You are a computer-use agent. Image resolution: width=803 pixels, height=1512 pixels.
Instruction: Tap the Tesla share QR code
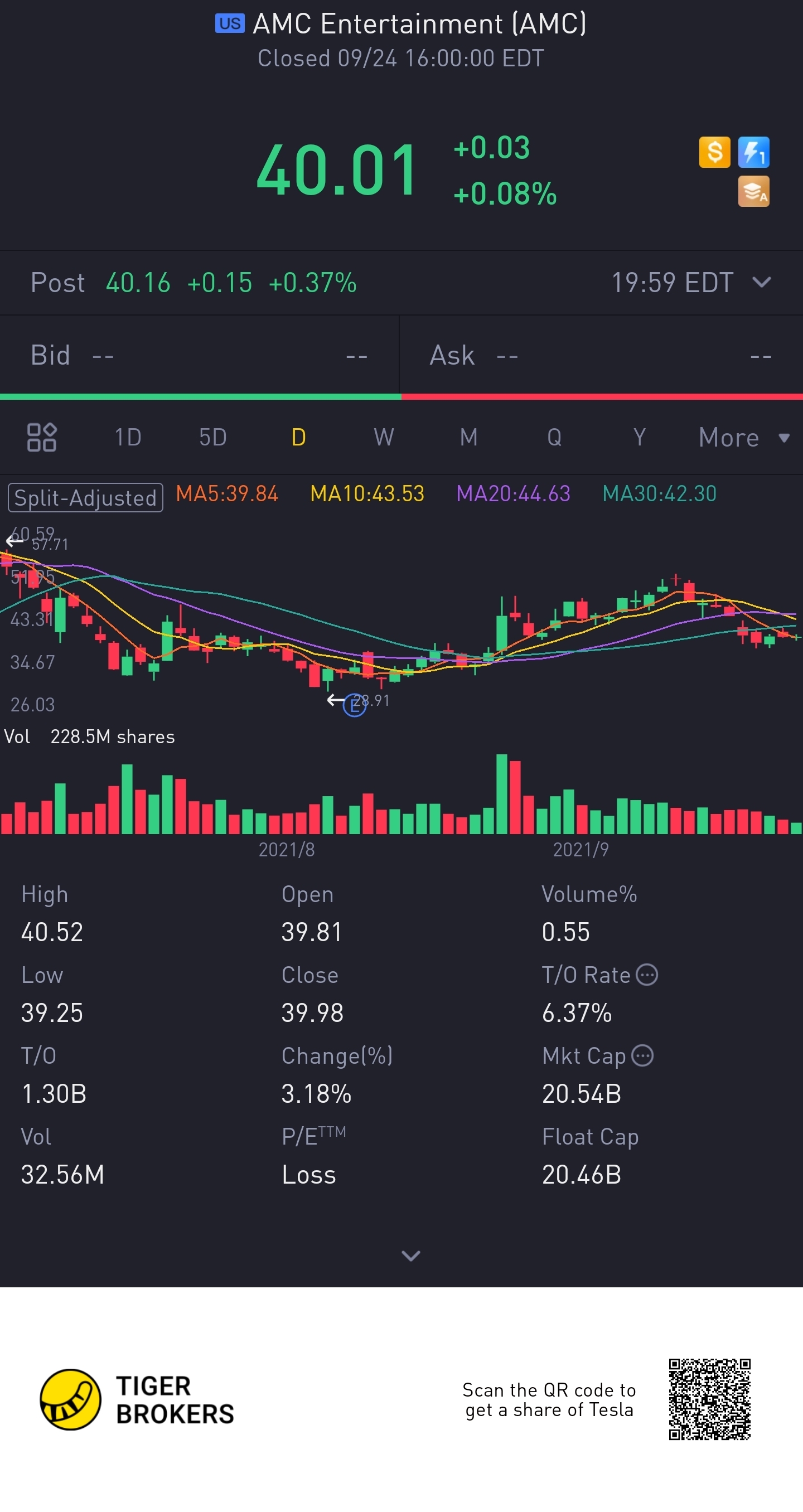[x=710, y=1399]
